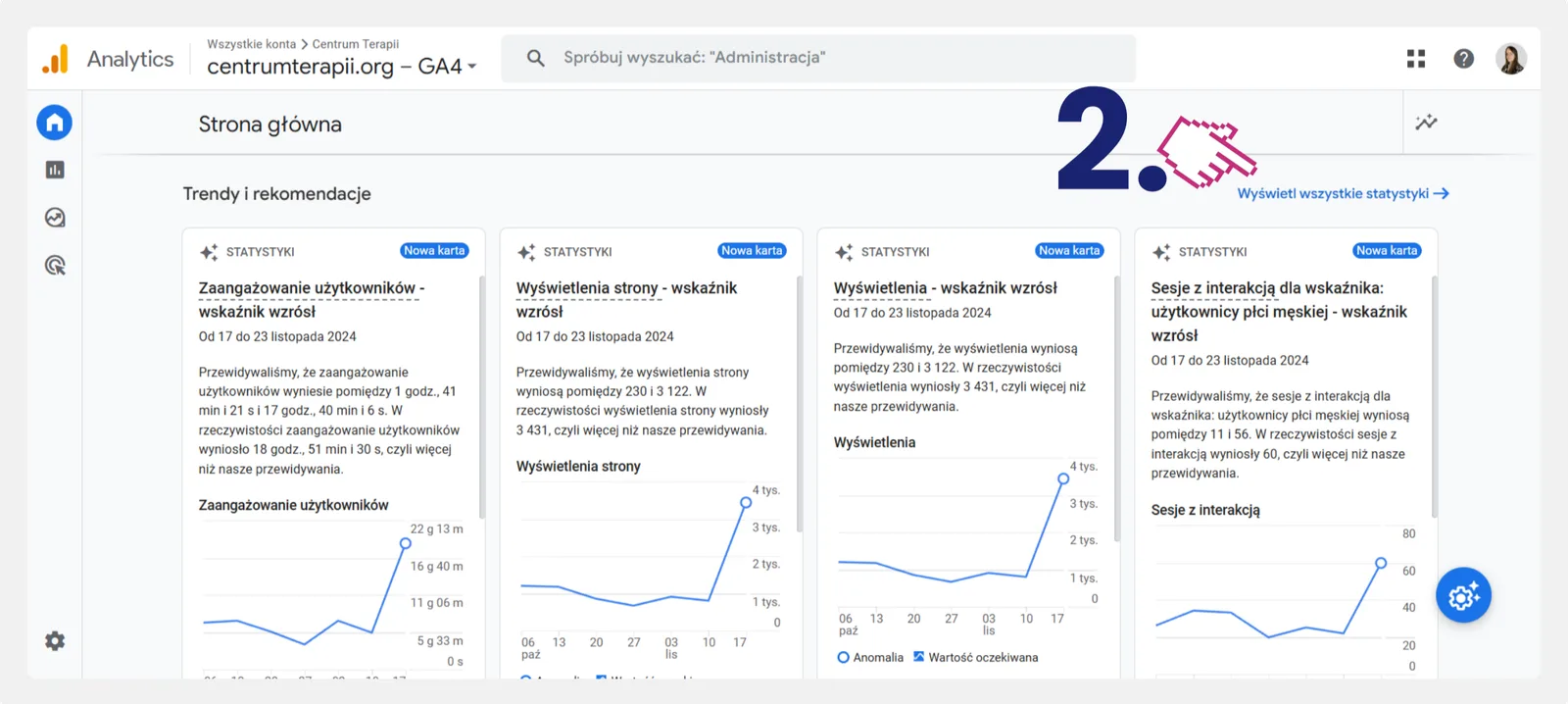Click "Od 17 do 23 listopada 2024" in Sesje card
This screenshot has width=1568, height=704.
click(1230, 361)
